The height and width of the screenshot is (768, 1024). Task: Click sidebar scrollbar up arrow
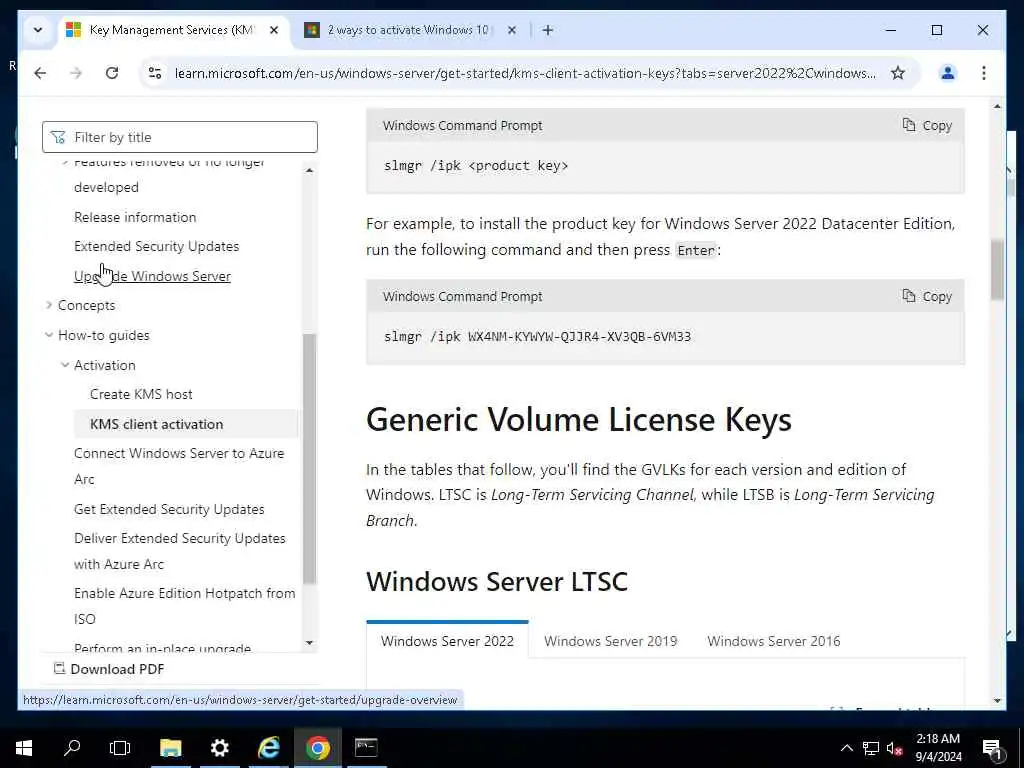(310, 170)
